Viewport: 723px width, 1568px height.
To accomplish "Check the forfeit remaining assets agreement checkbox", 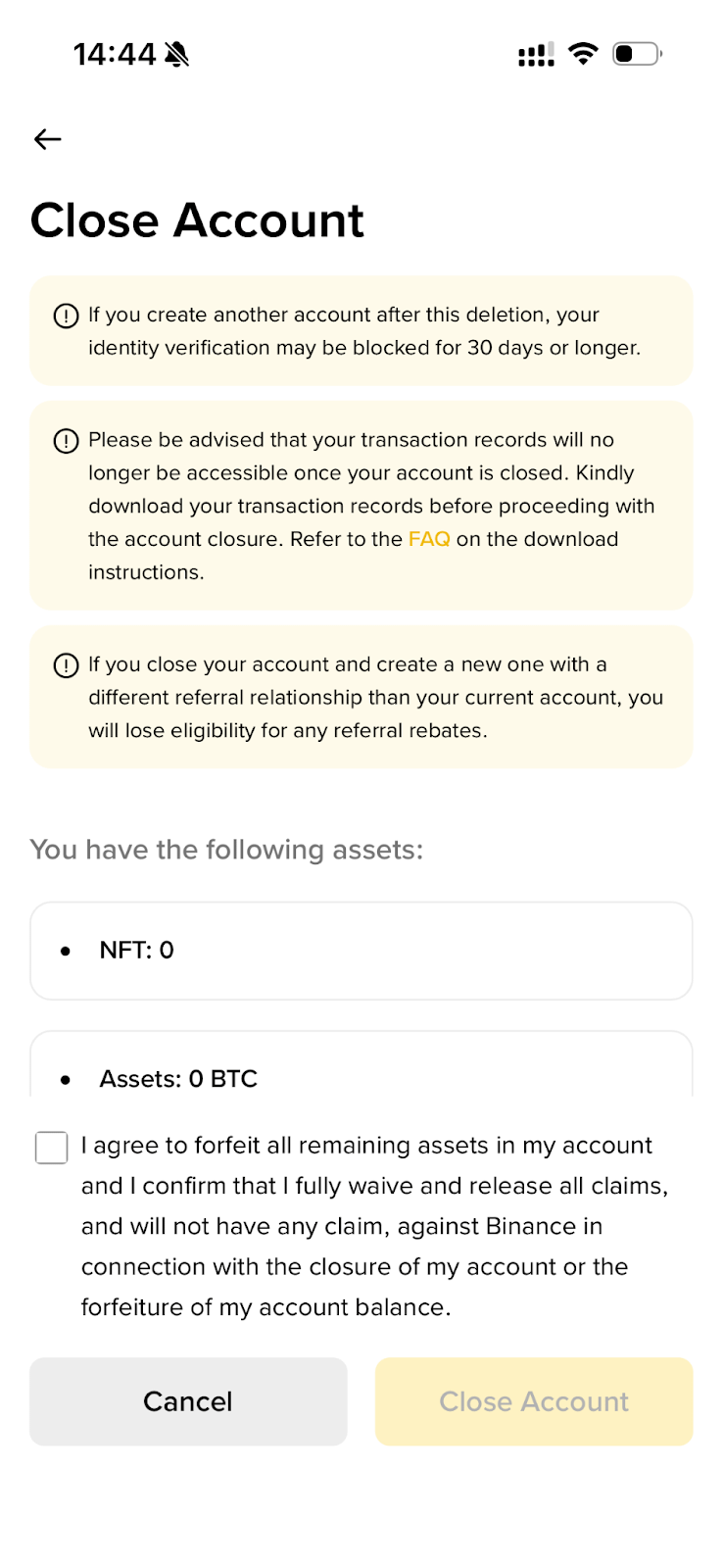I will 51,1148.
